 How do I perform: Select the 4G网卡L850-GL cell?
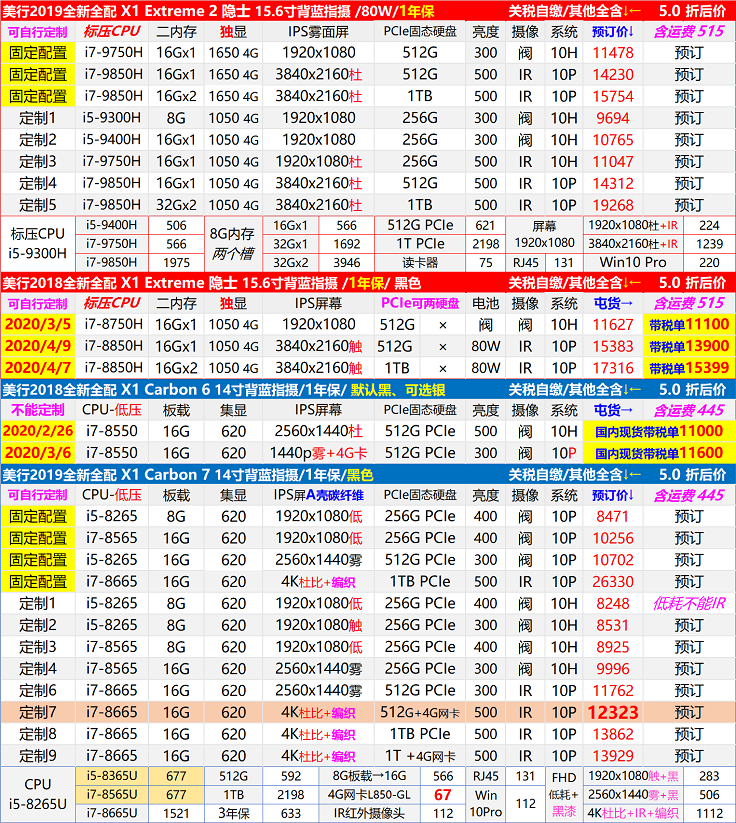[x=371, y=794]
